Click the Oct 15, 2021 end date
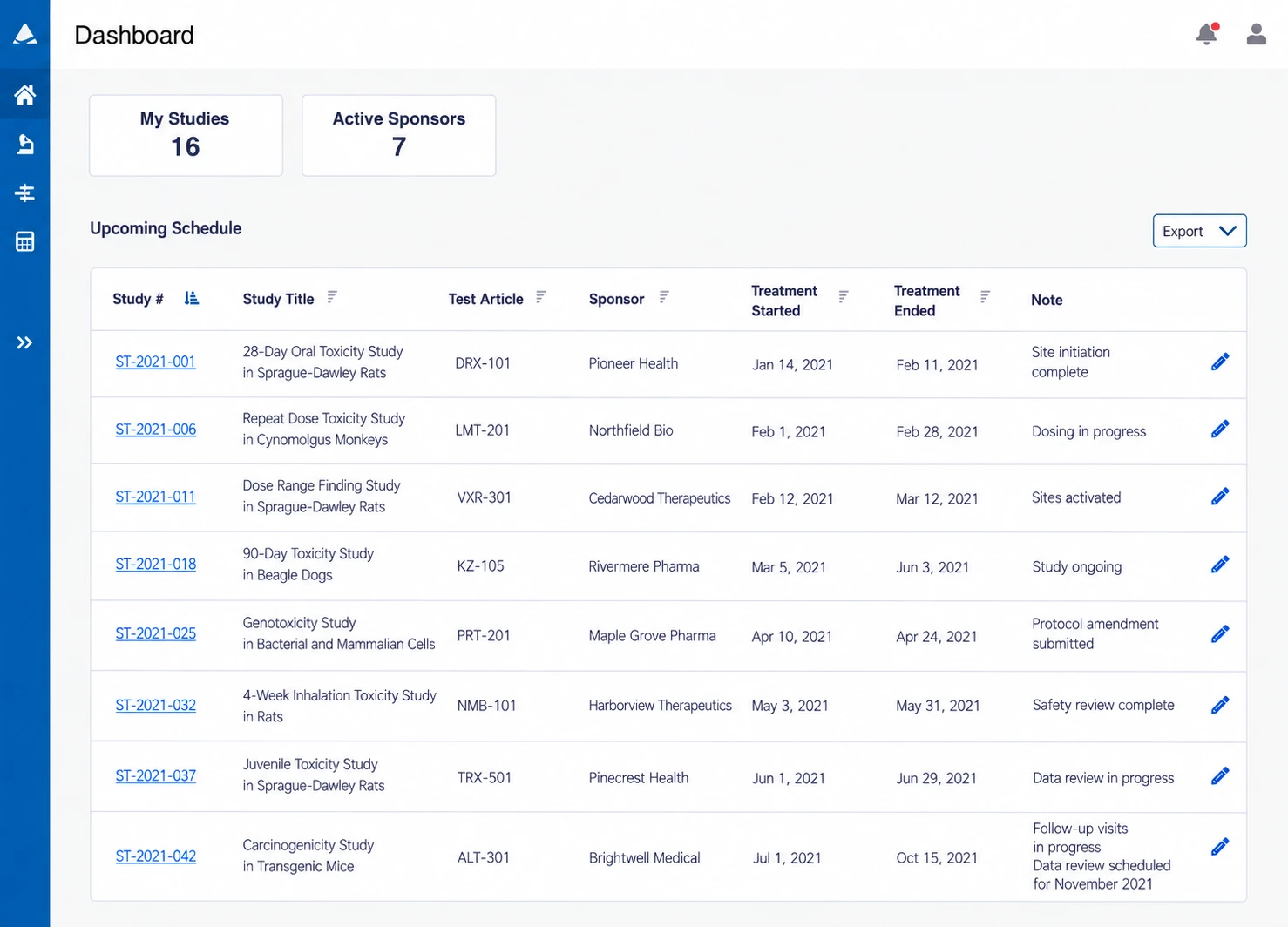This screenshot has height=927, width=1288. click(937, 858)
